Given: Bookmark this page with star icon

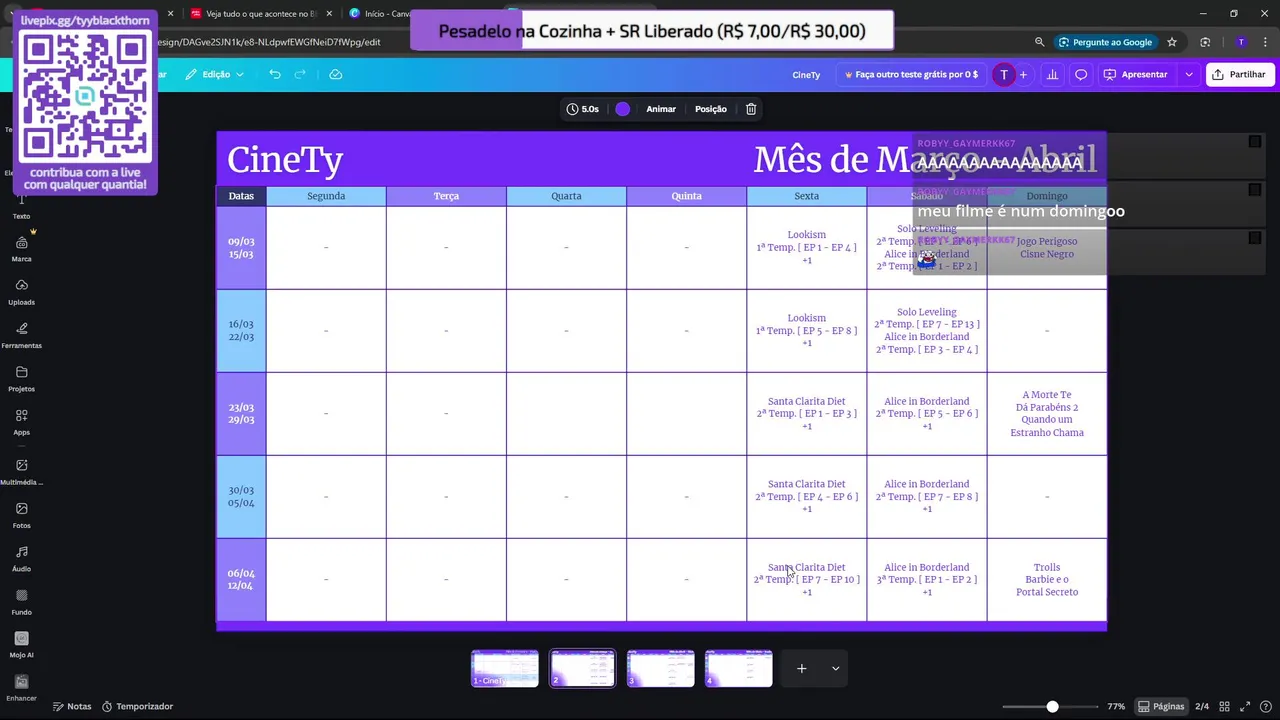Looking at the screenshot, I should tap(1172, 42).
